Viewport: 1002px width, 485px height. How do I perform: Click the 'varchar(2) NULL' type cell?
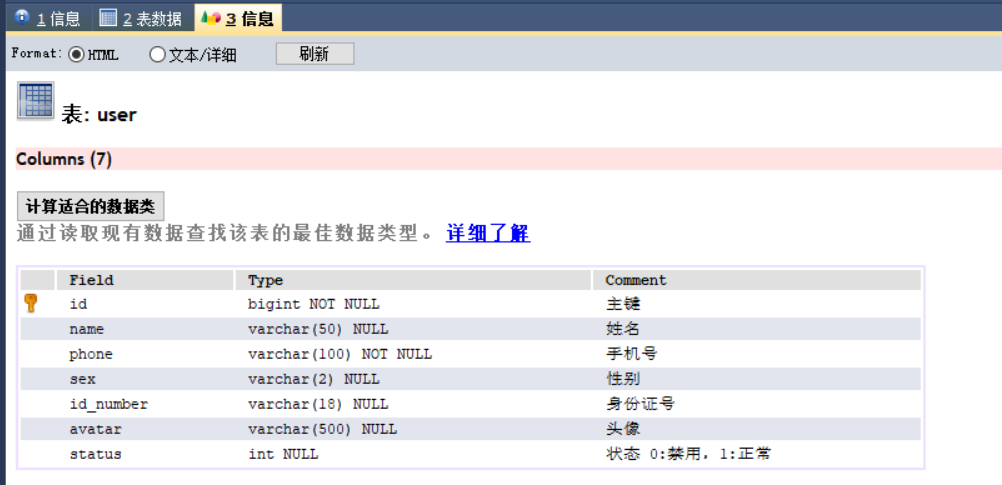(x=413, y=379)
